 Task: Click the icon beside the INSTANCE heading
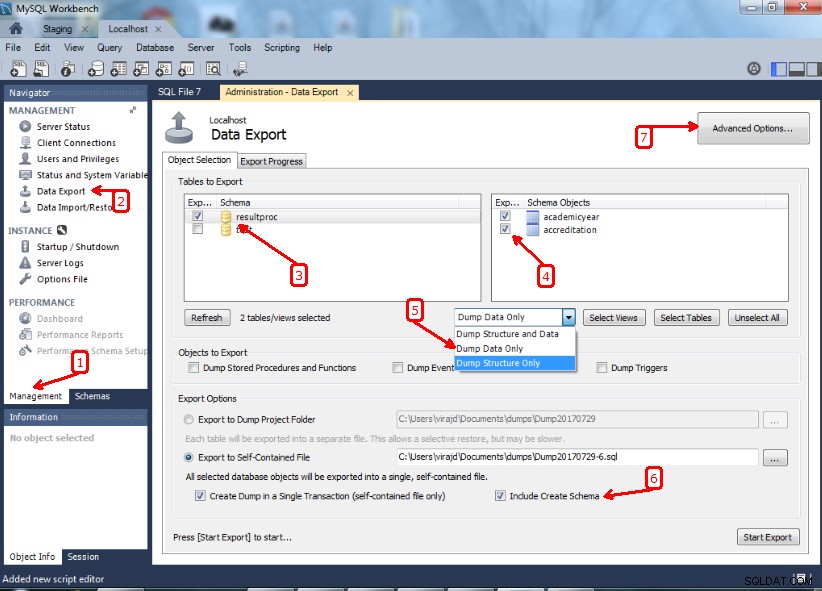coord(62,230)
